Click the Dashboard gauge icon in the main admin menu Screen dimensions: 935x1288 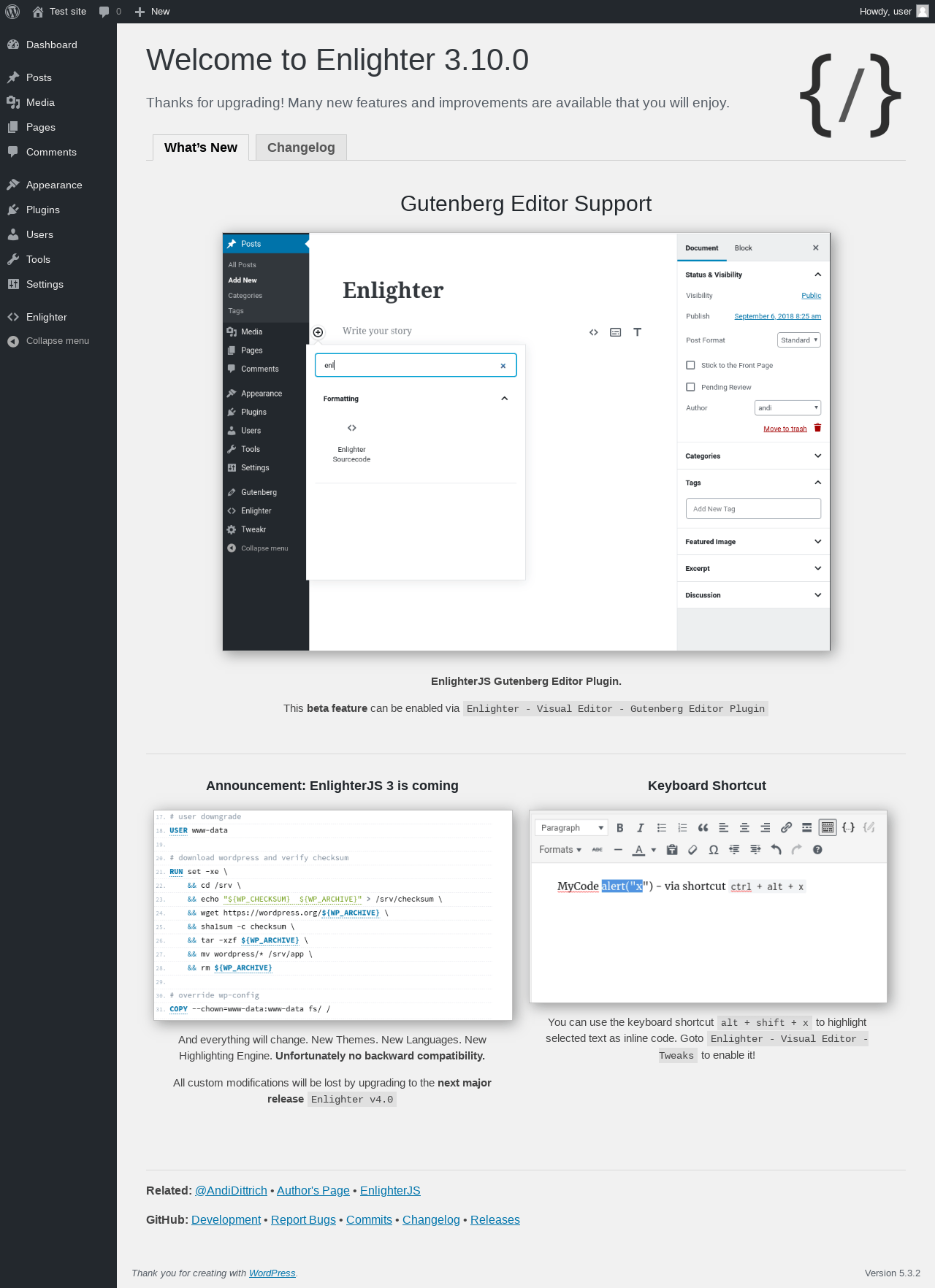point(13,45)
